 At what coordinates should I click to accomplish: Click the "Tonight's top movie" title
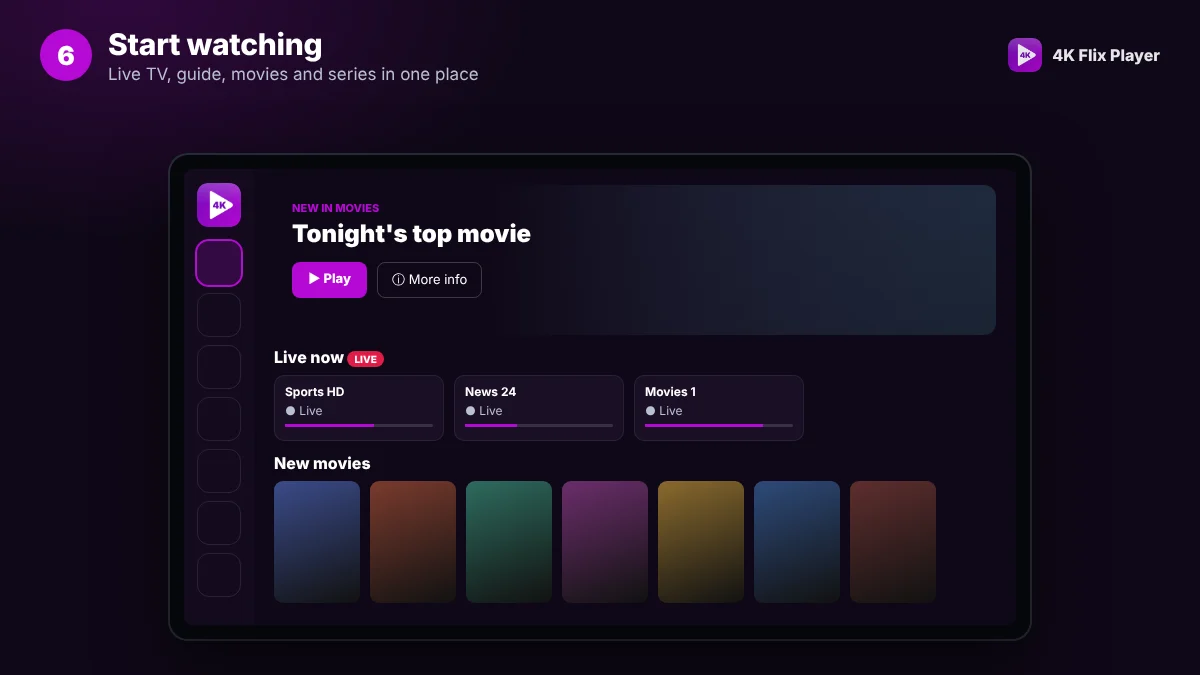[x=411, y=234]
